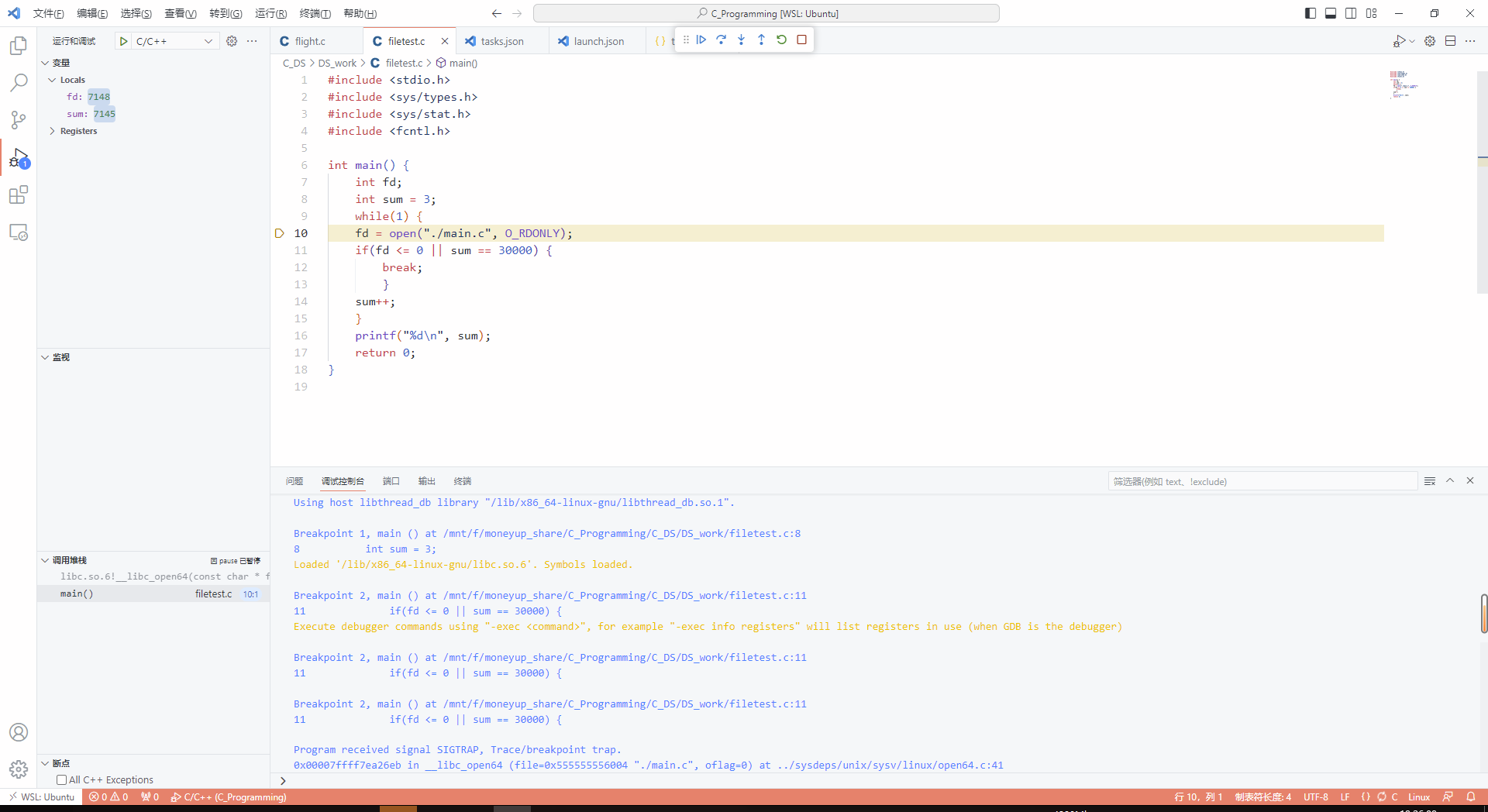Image resolution: width=1488 pixels, height=812 pixels.
Task: Click DS_work in the breadcrumb path
Action: tap(338, 63)
